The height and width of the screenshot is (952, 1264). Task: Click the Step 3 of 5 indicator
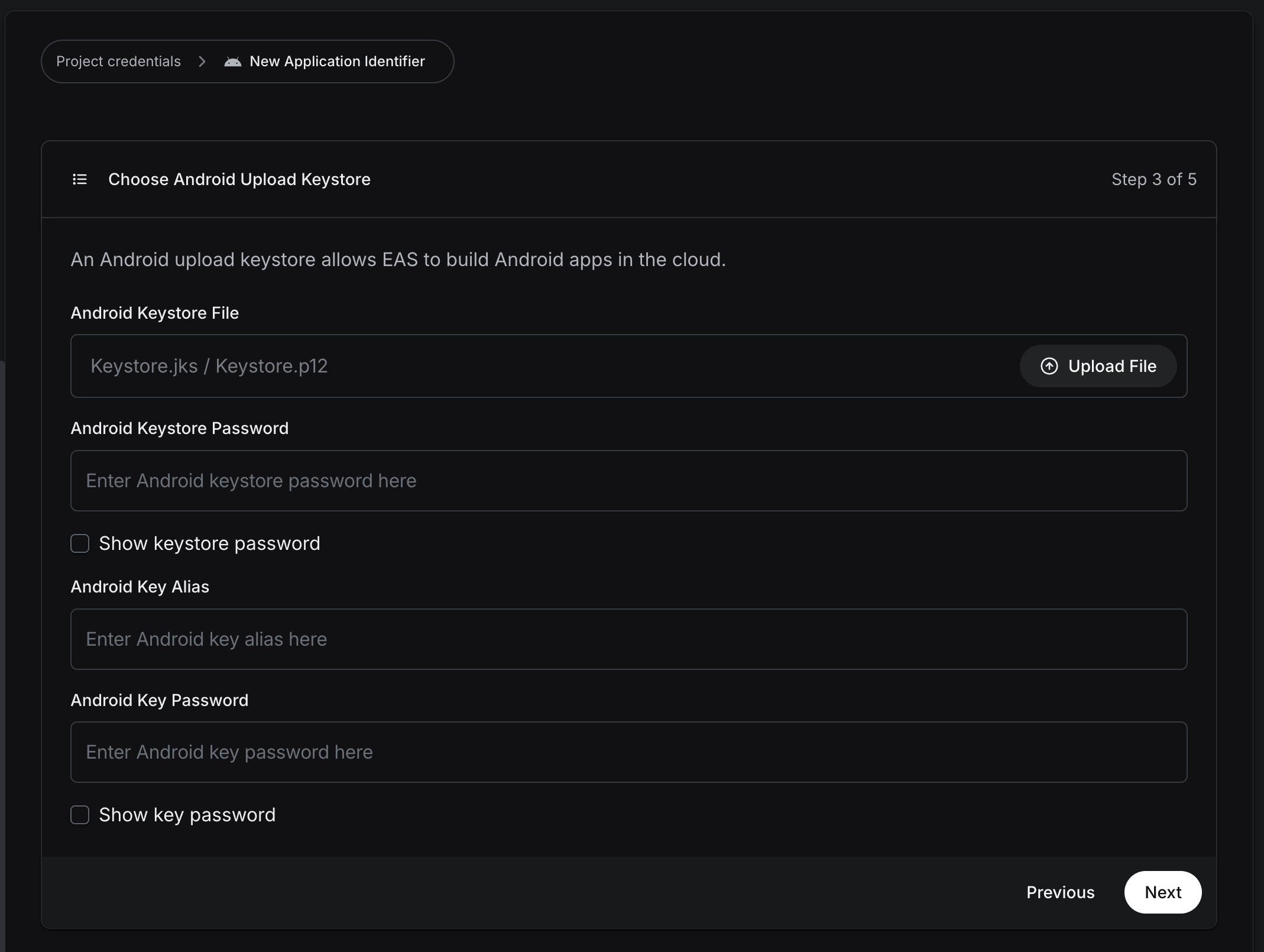1153,179
